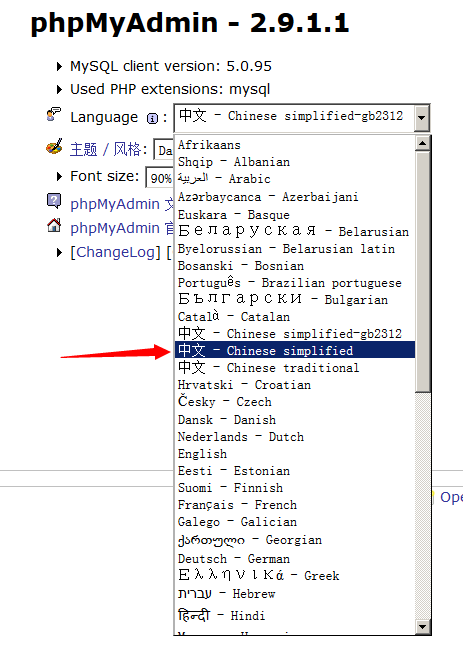The height and width of the screenshot is (651, 463).
Task: Select Azerbaijani language option
Action: (x=295, y=197)
